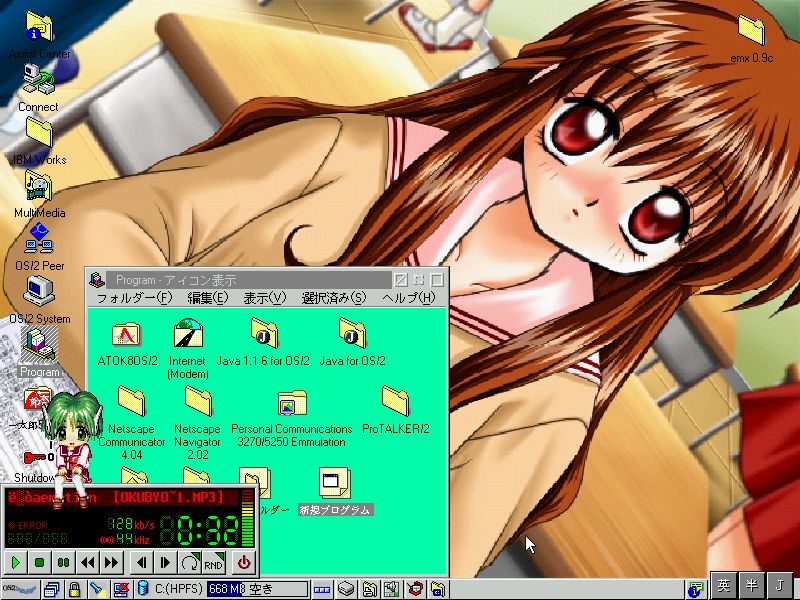800x600 pixels.
Task: Stop playback in the MP3 player
Action: (x=39, y=563)
